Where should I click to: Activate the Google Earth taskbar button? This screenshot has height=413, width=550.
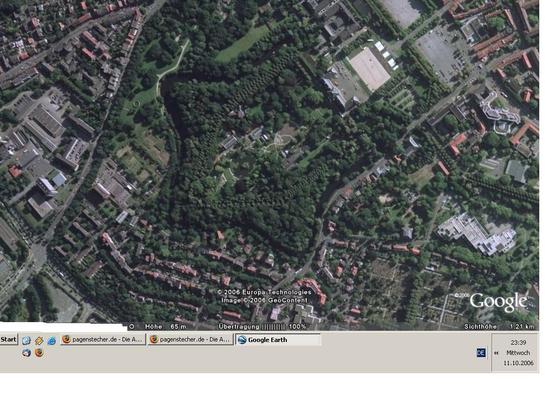[x=277, y=340]
